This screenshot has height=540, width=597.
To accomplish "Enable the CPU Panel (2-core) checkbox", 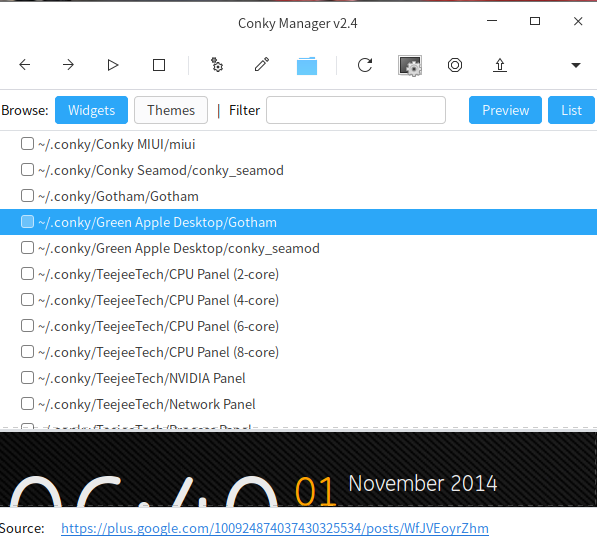I will (27, 274).
